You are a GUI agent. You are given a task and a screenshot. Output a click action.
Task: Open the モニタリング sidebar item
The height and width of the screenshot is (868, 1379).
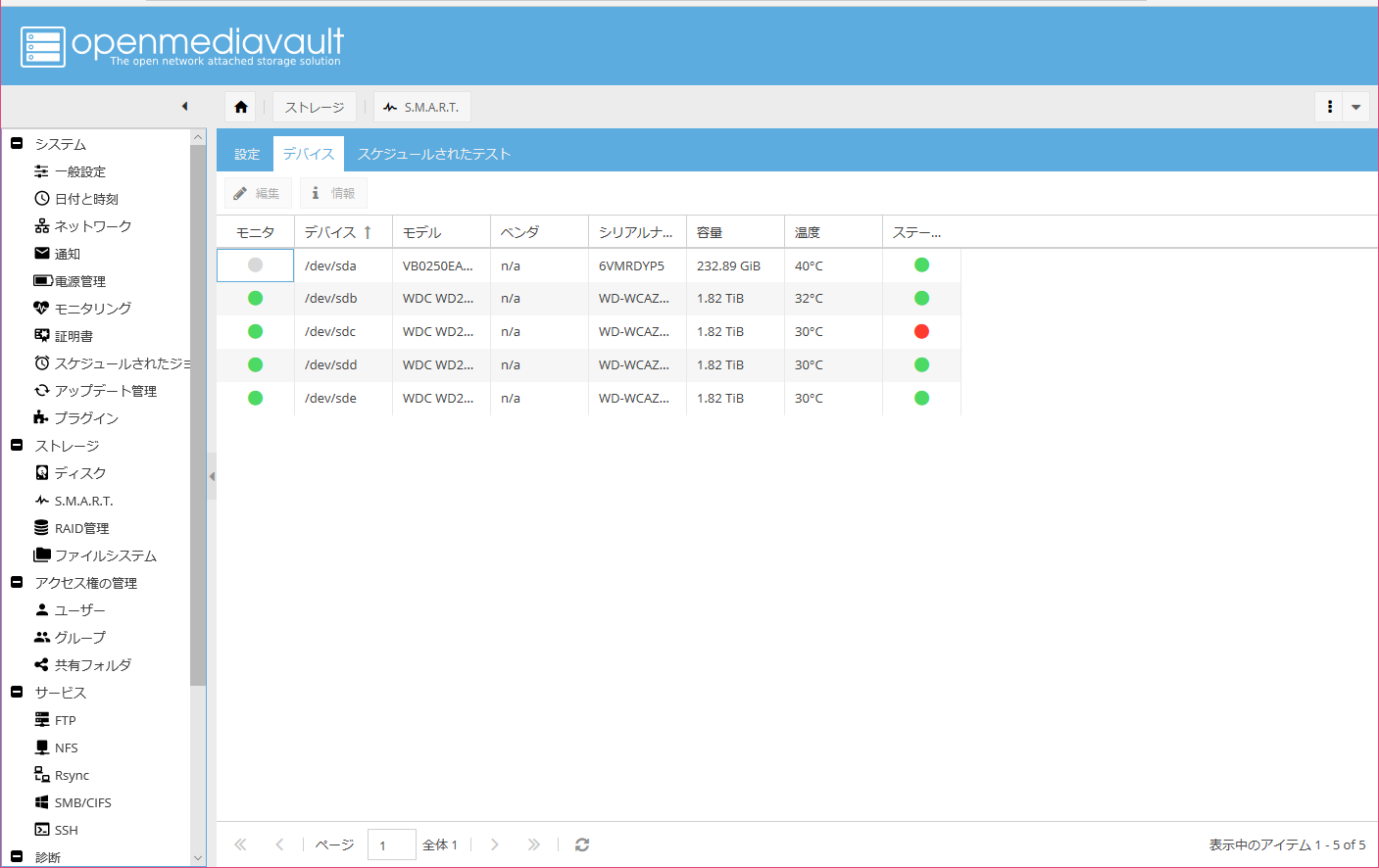(x=92, y=309)
